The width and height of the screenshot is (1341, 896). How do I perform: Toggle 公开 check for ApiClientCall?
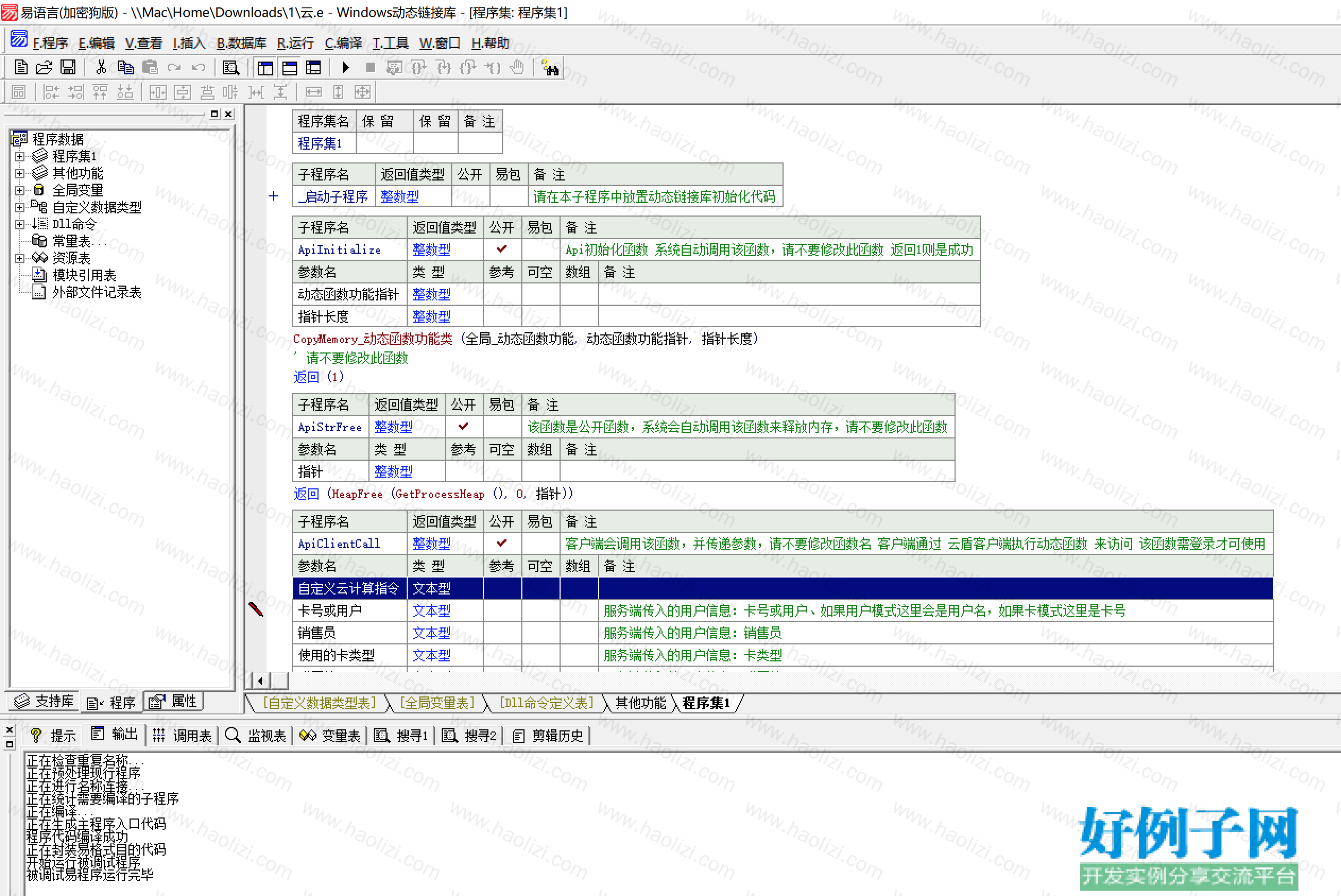click(502, 543)
